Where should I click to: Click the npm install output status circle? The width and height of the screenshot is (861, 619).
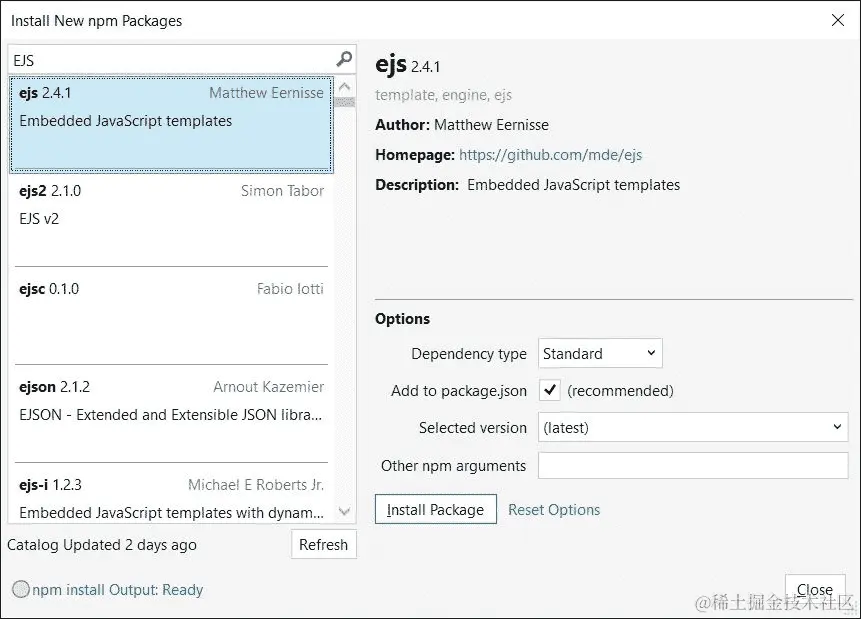pyautogui.click(x=20, y=589)
